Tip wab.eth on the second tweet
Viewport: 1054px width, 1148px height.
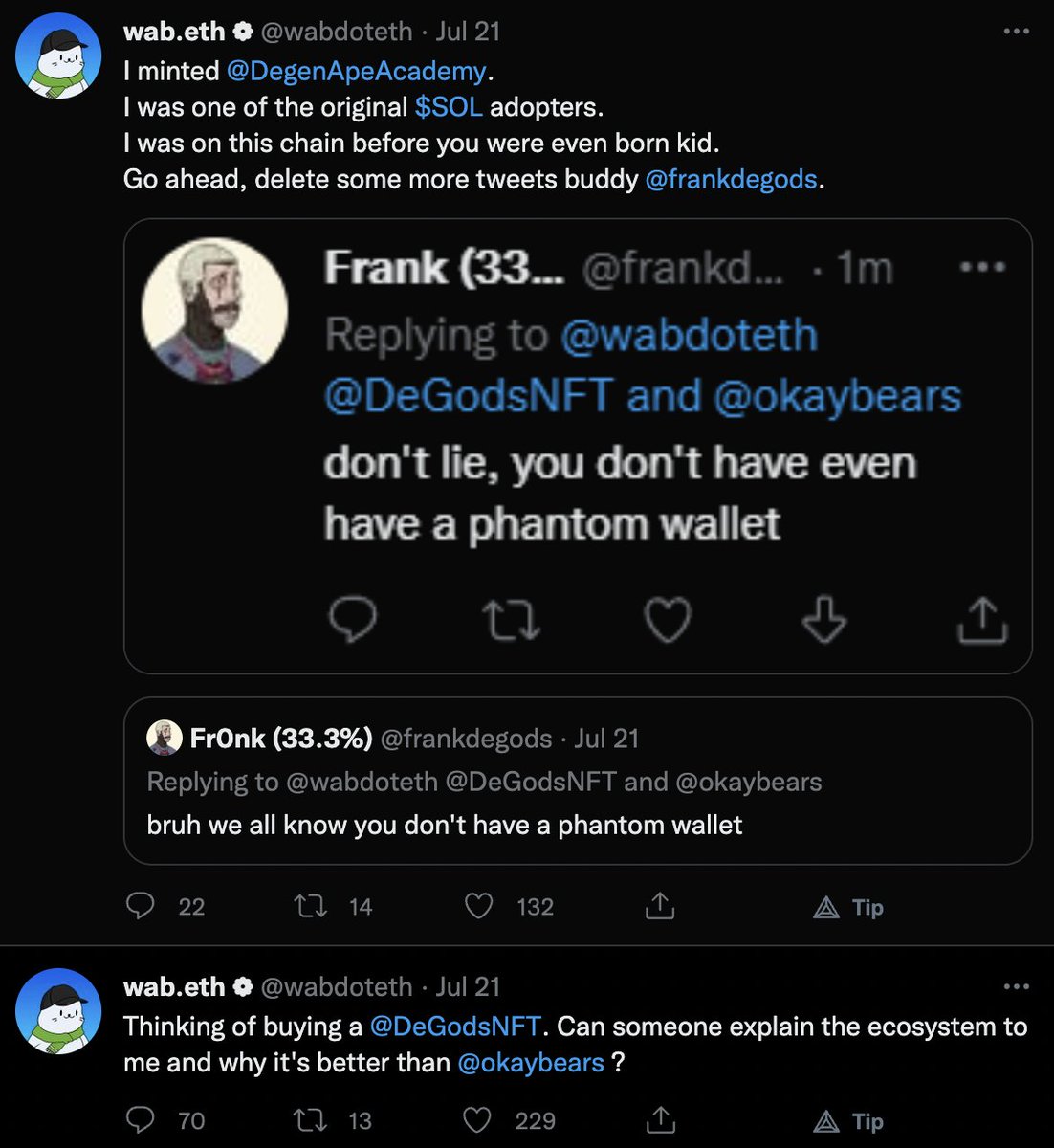(x=847, y=1121)
